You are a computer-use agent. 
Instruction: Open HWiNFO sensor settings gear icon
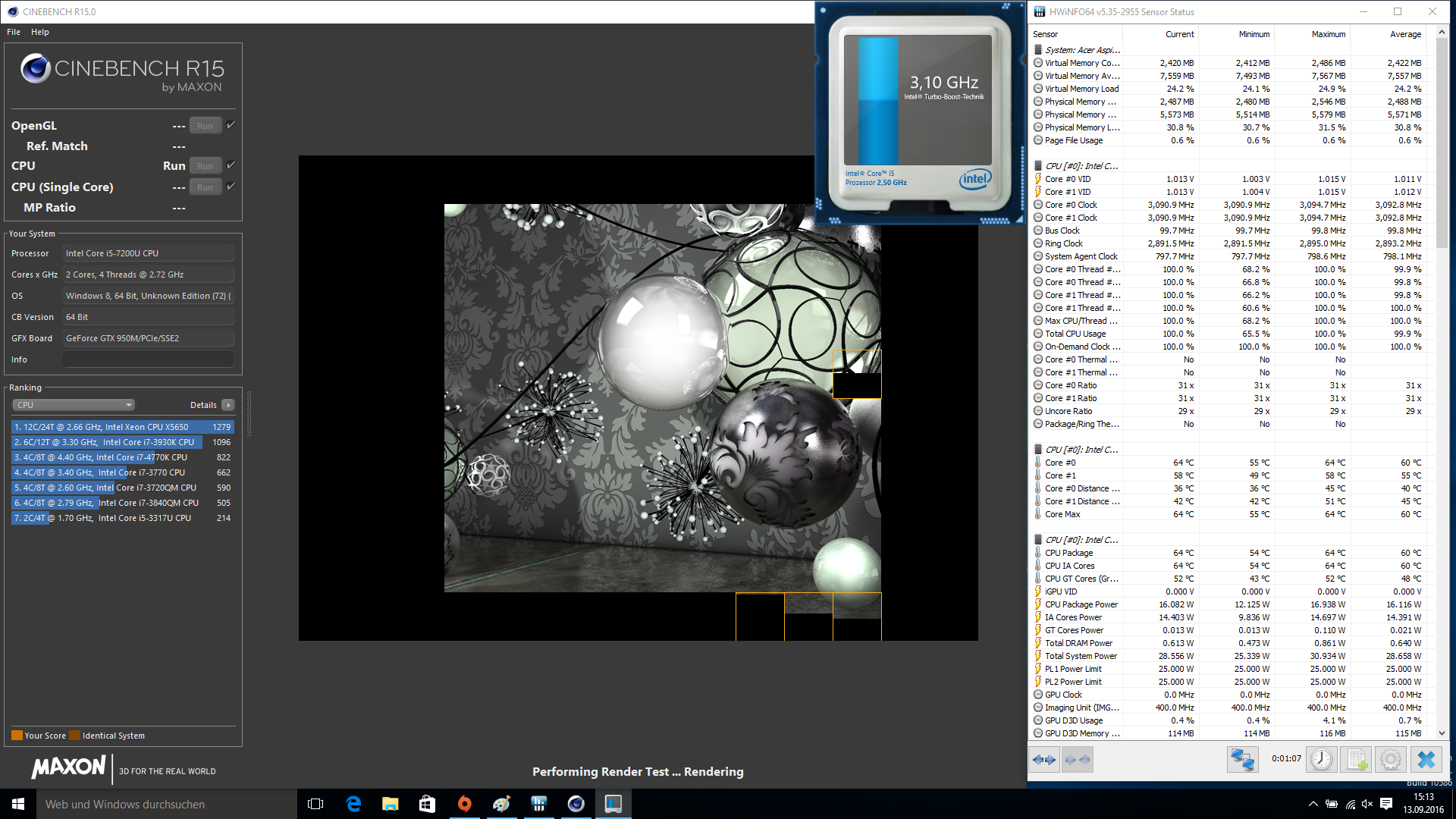tap(1391, 759)
